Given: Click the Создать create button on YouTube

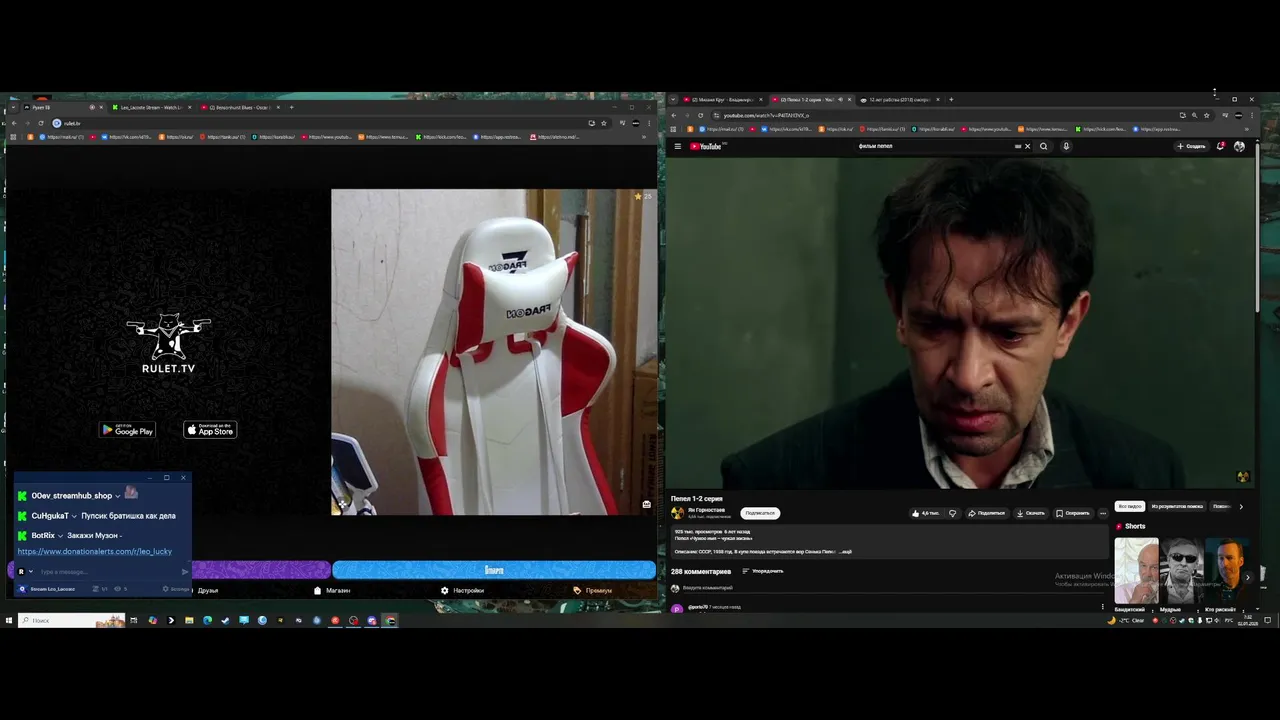Looking at the screenshot, I should click(x=1191, y=146).
